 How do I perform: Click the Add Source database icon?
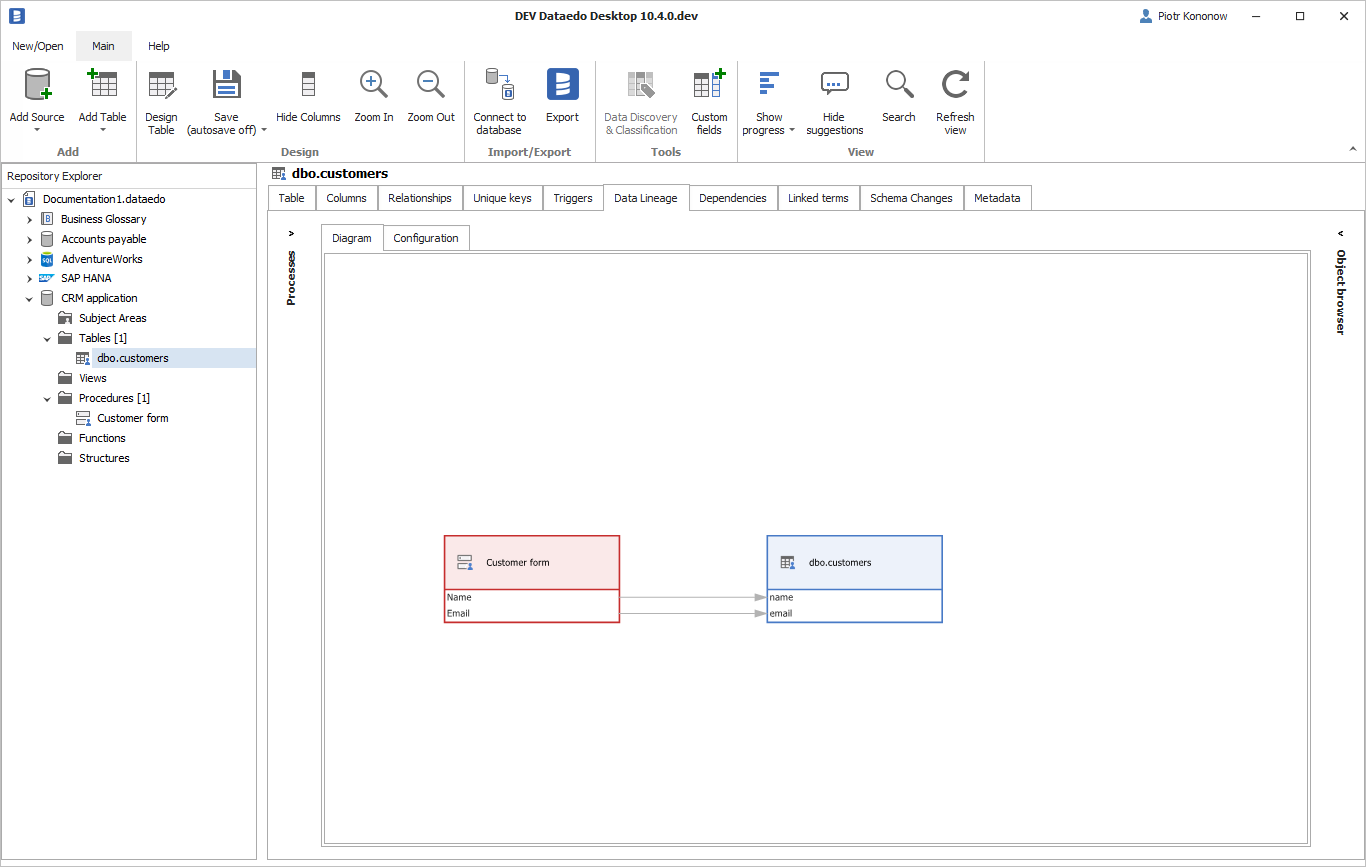click(x=37, y=86)
